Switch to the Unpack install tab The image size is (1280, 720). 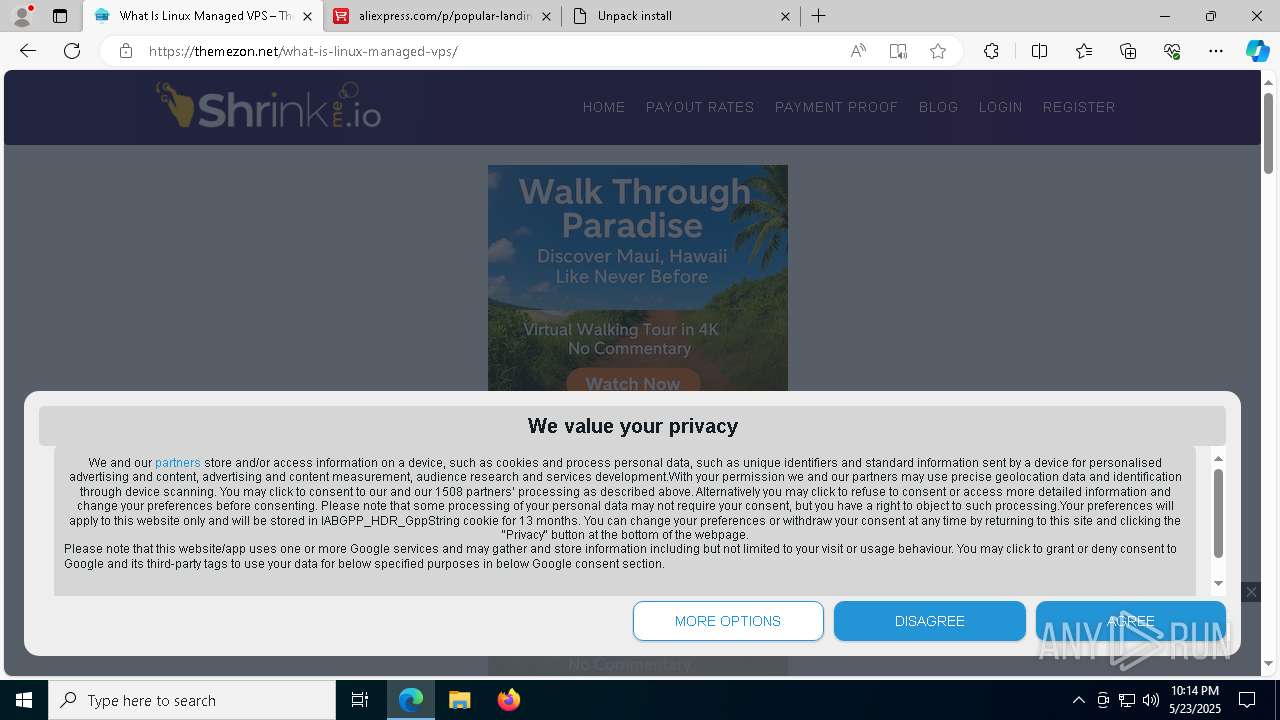click(681, 16)
